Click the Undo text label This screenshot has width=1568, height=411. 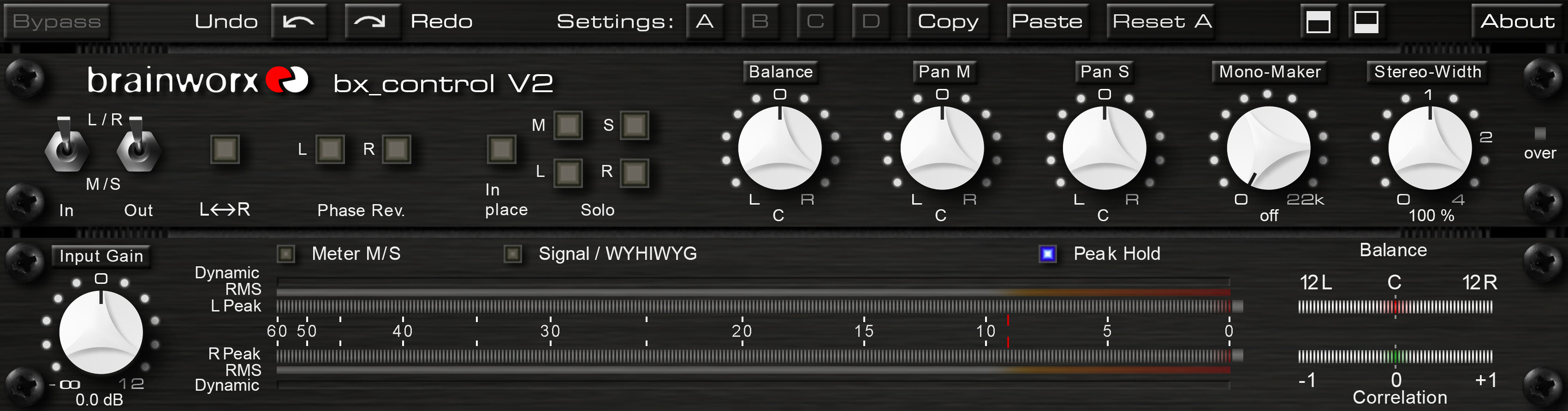(x=226, y=21)
